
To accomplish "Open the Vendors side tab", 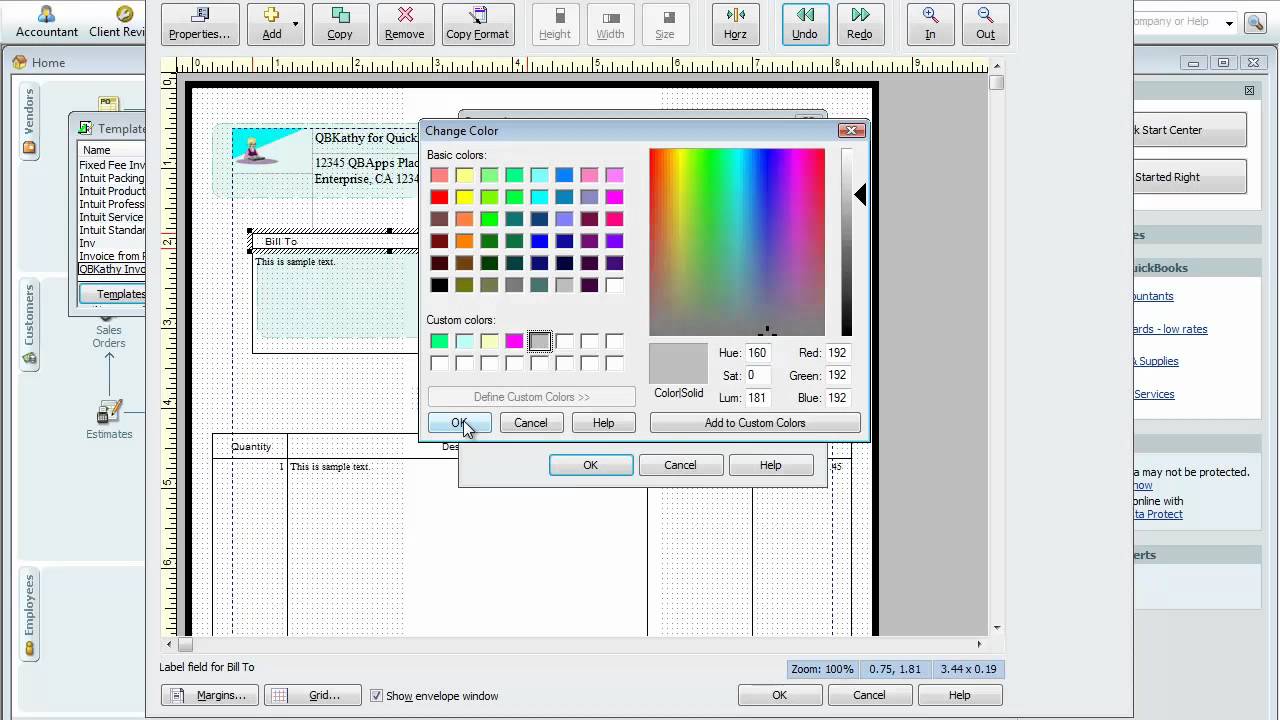I will pos(29,121).
